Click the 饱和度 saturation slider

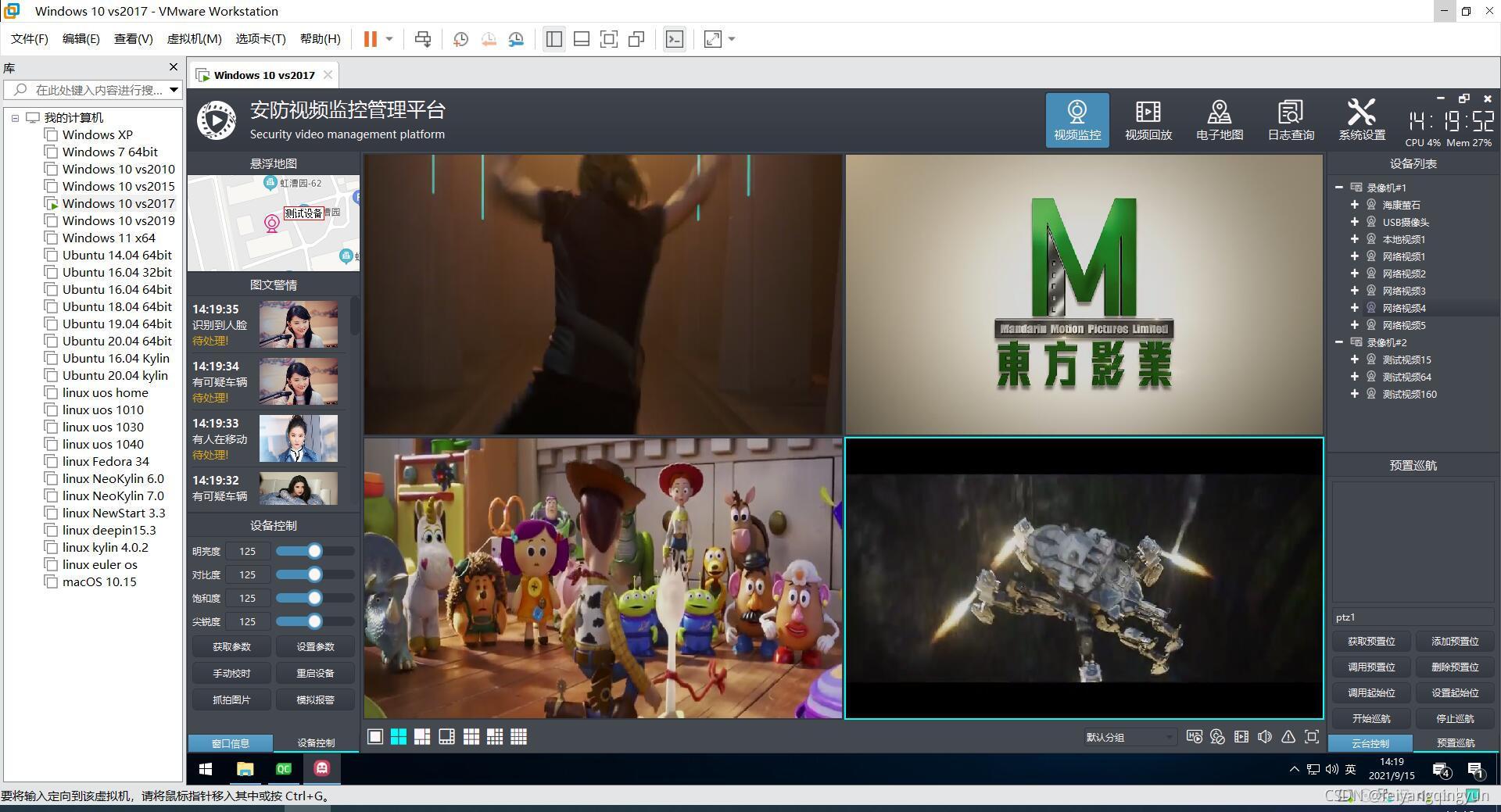click(314, 598)
